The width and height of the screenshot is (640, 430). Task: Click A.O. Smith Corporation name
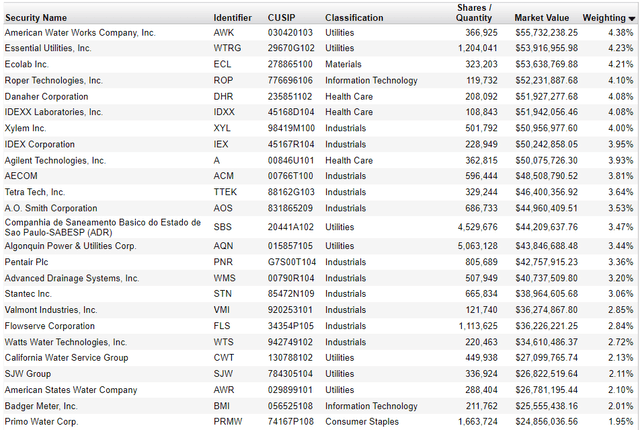click(x=51, y=208)
